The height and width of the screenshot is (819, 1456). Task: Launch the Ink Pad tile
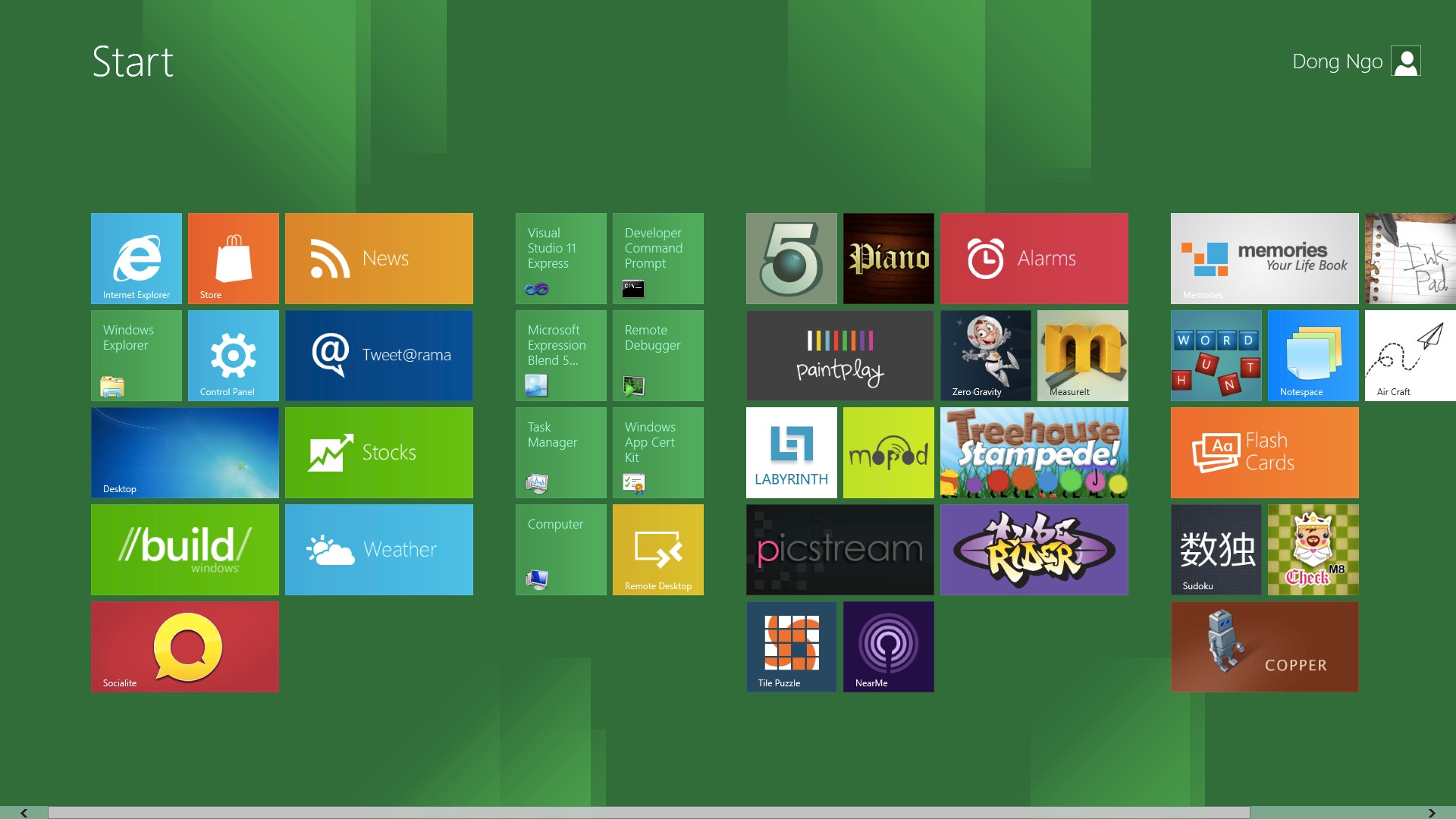1410,259
